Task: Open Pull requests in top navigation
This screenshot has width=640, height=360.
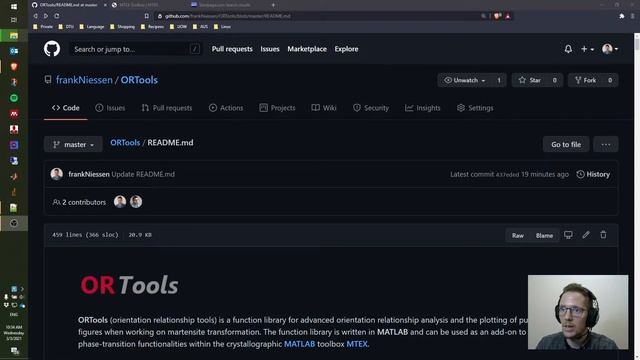Action: click(x=232, y=49)
